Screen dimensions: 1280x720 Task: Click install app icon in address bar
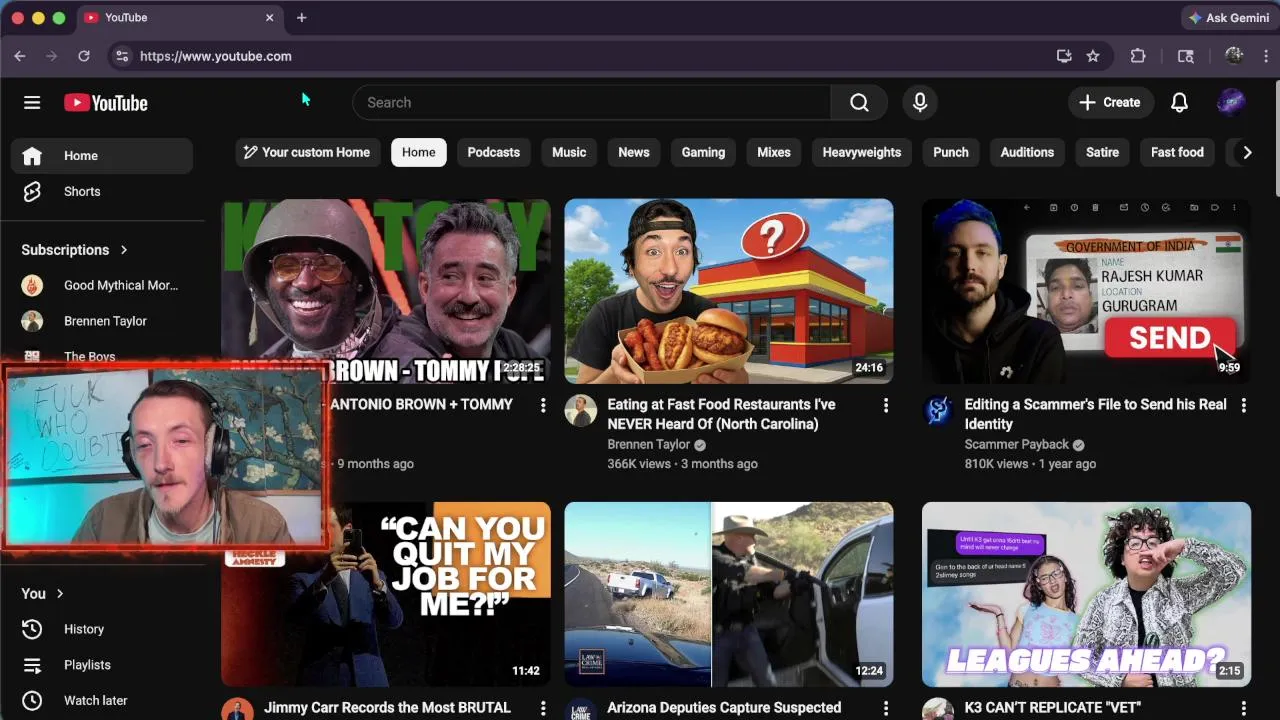click(x=1064, y=56)
